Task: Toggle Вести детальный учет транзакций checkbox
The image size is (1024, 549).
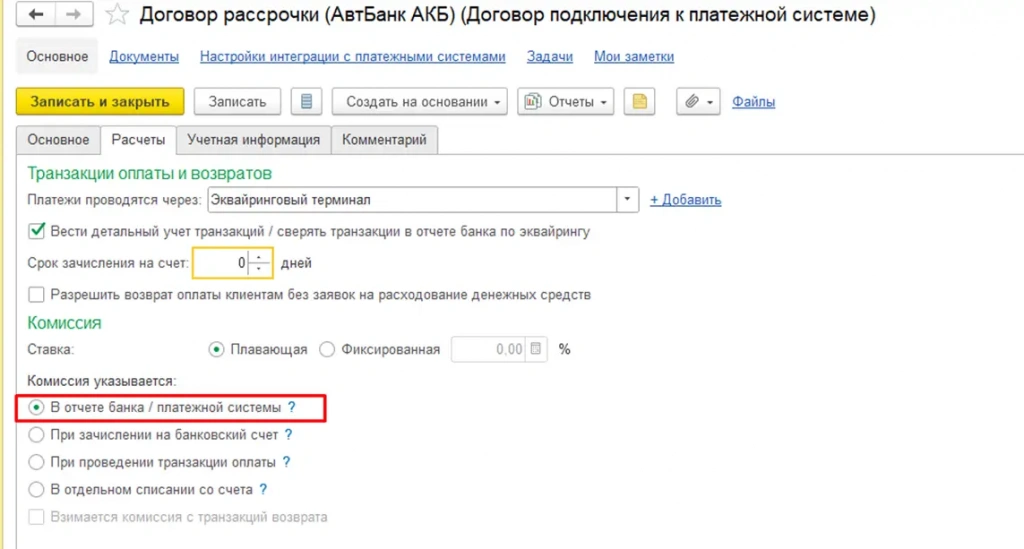Action: click(37, 231)
